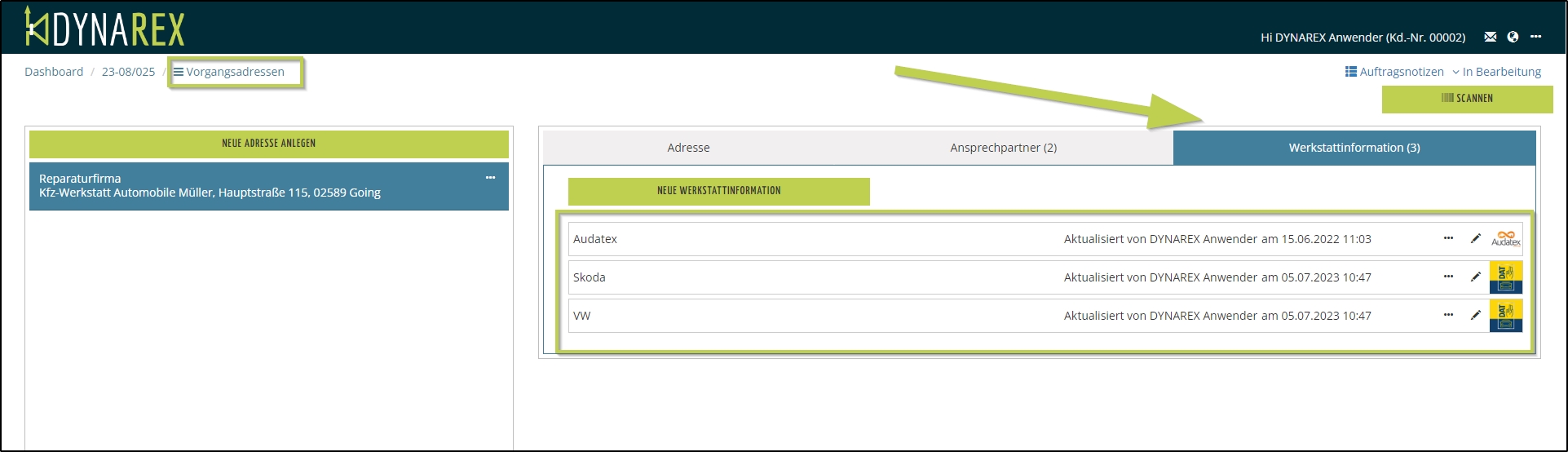This screenshot has height=452, width=1568.
Task: Expand the In Bearbeitung status dropdown
Action: (1496, 72)
